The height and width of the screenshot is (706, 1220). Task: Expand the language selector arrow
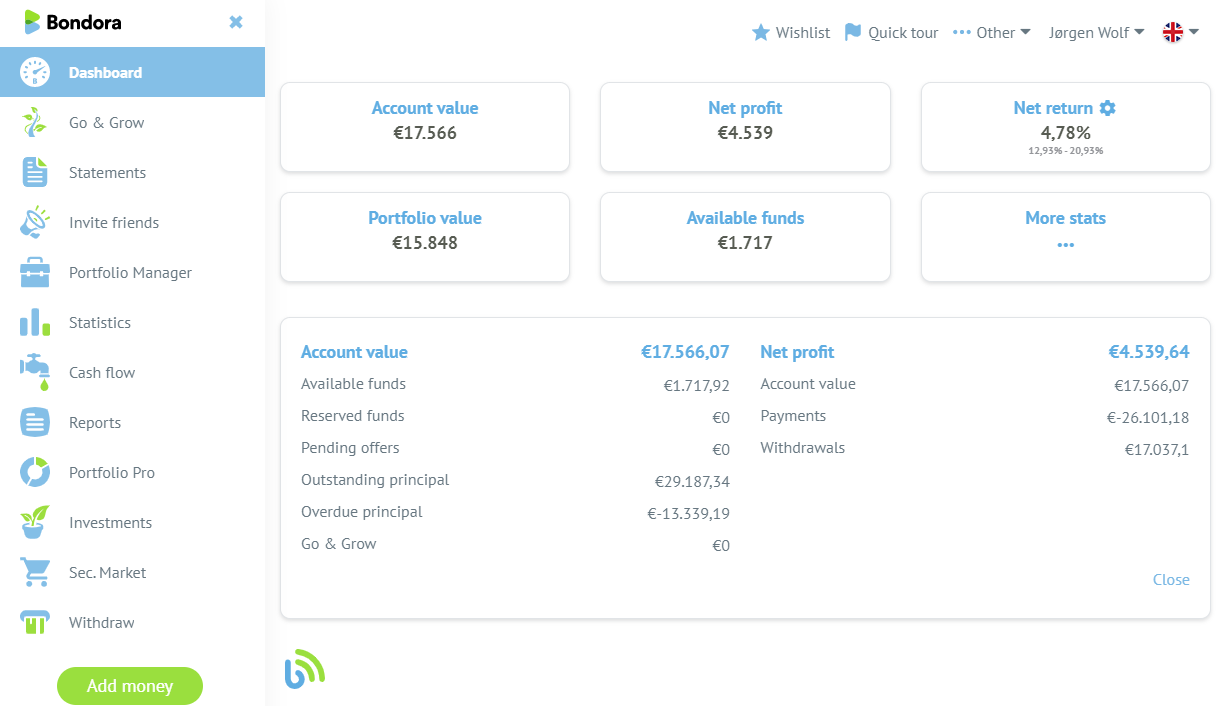click(1194, 32)
